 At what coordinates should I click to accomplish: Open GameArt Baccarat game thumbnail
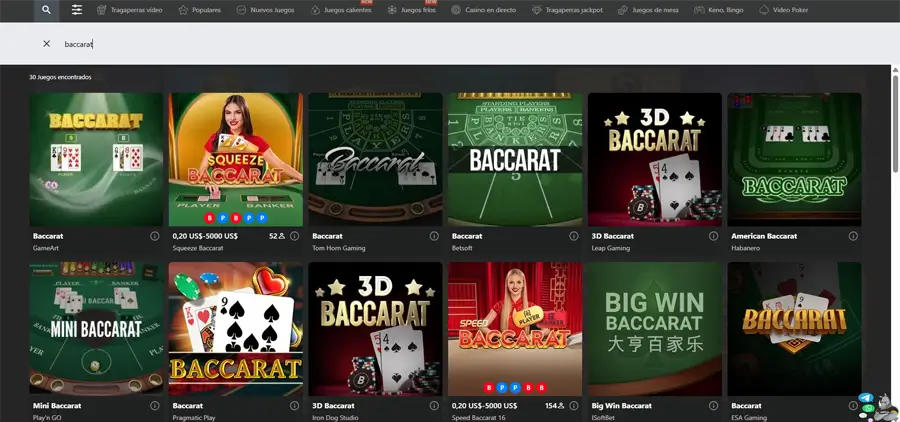96,160
